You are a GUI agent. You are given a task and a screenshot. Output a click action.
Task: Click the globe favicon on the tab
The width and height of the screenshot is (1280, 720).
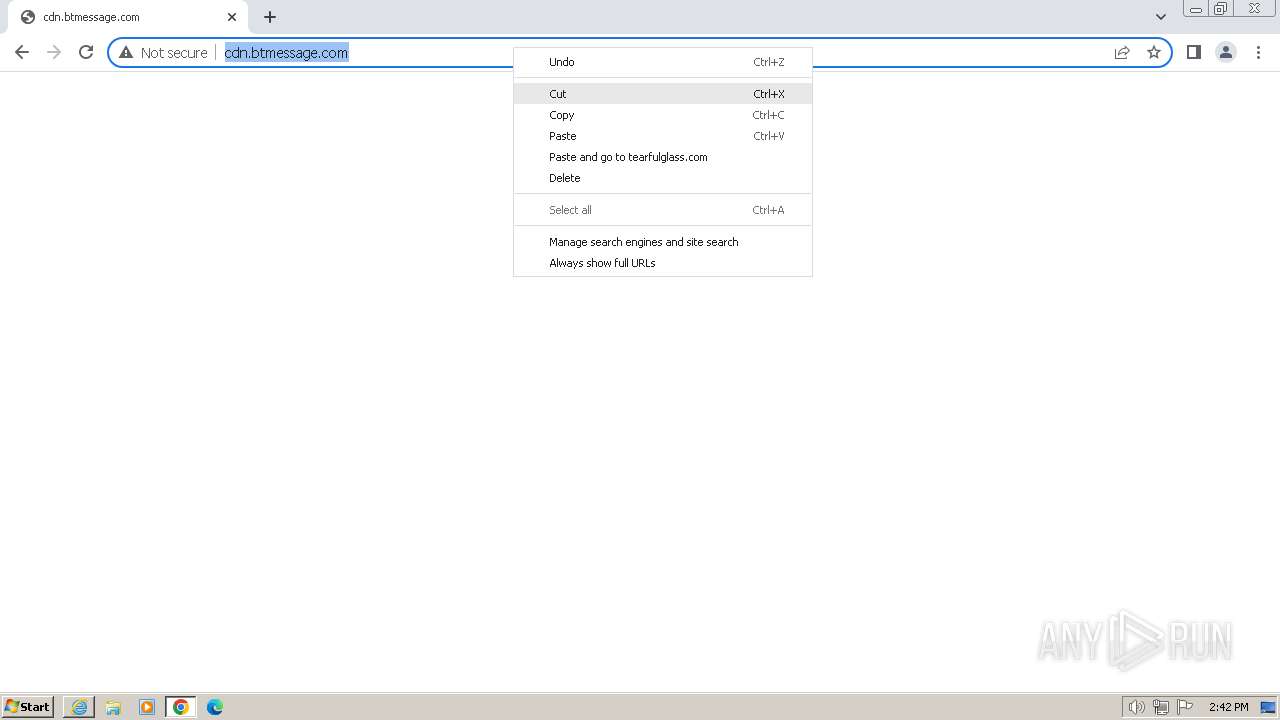pyautogui.click(x=28, y=17)
